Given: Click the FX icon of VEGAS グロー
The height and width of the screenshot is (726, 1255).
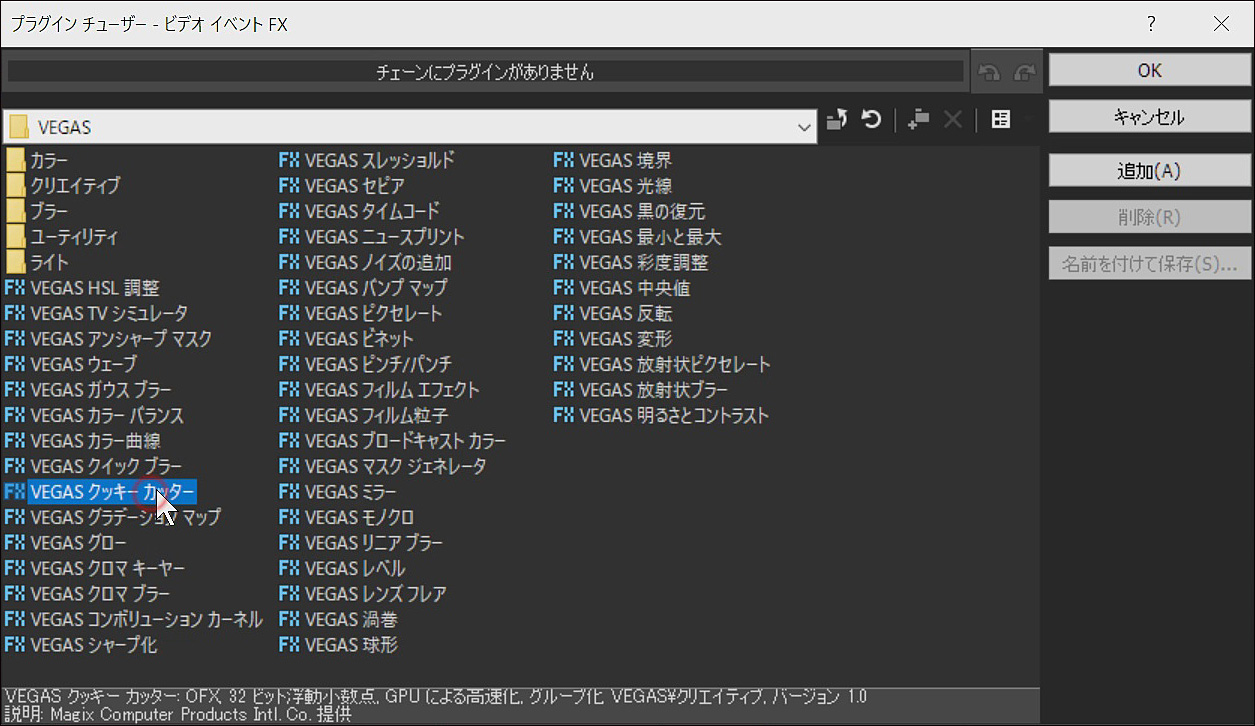Looking at the screenshot, I should point(15,543).
